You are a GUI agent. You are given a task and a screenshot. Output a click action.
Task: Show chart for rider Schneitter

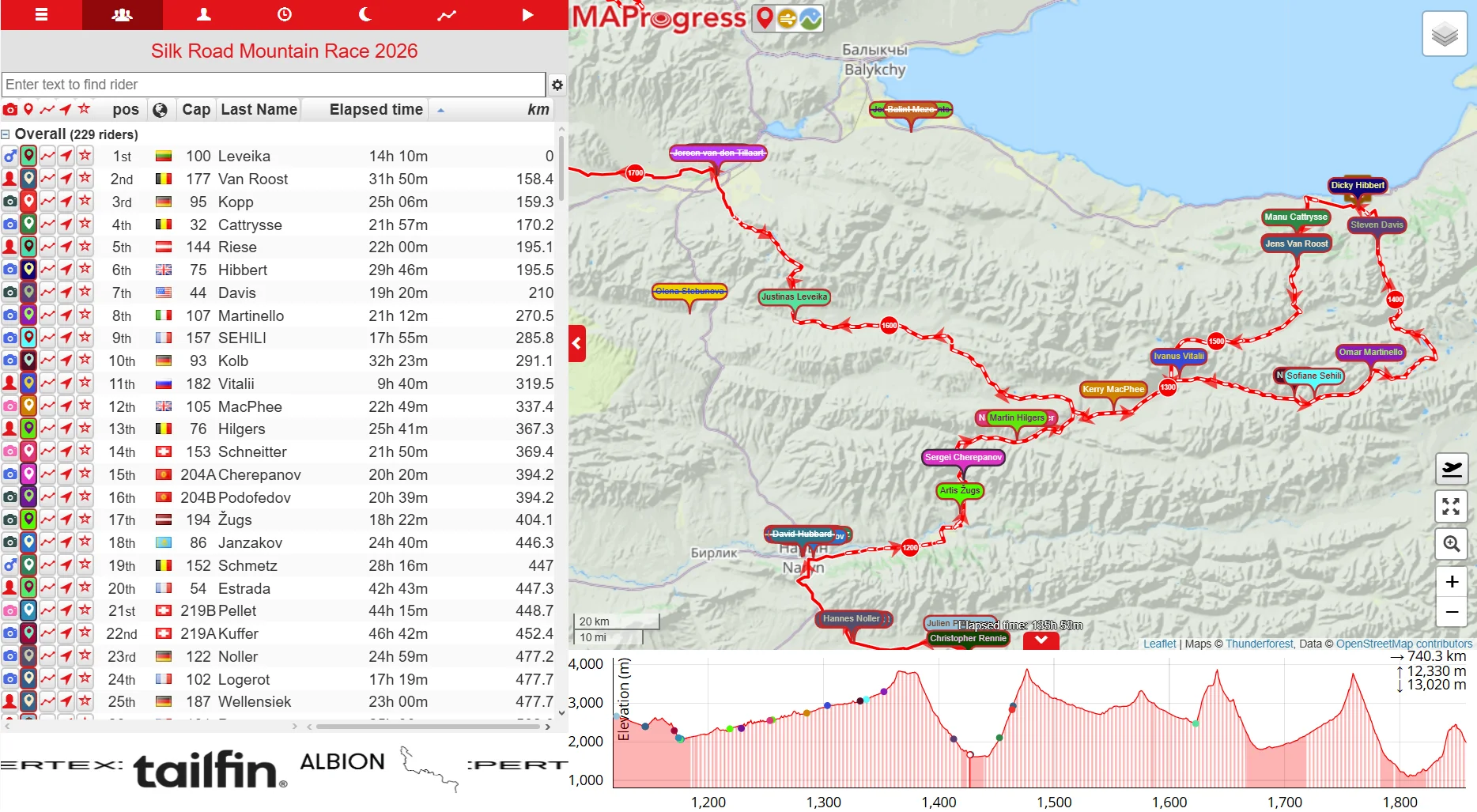pyautogui.click(x=47, y=451)
